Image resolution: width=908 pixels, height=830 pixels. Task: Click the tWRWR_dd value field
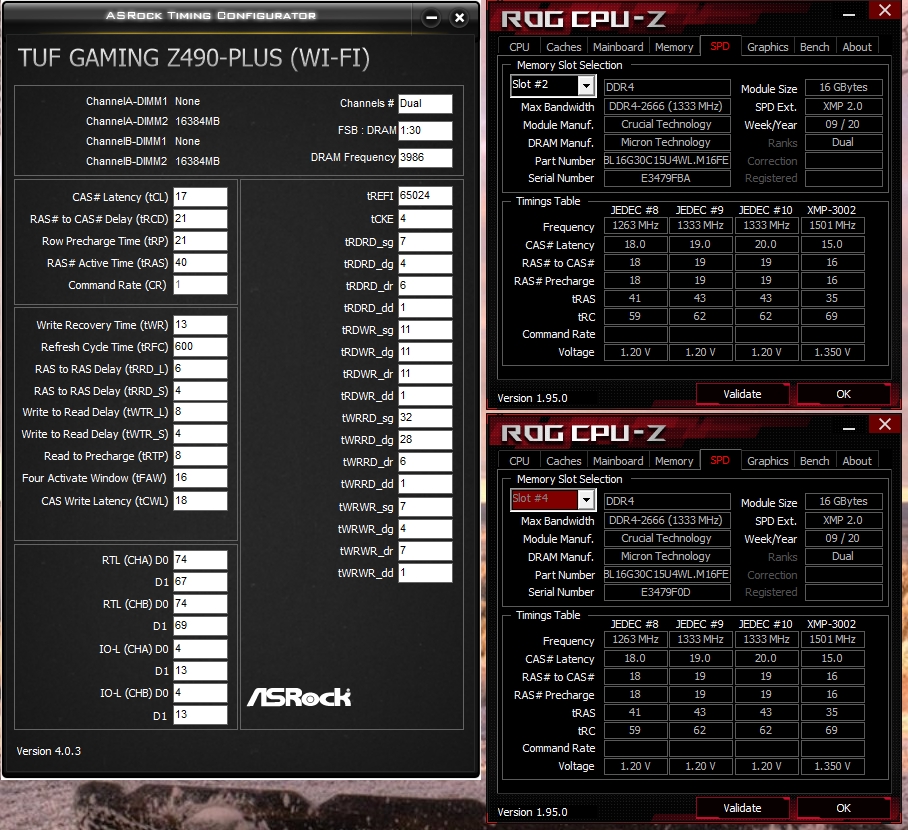coord(425,573)
